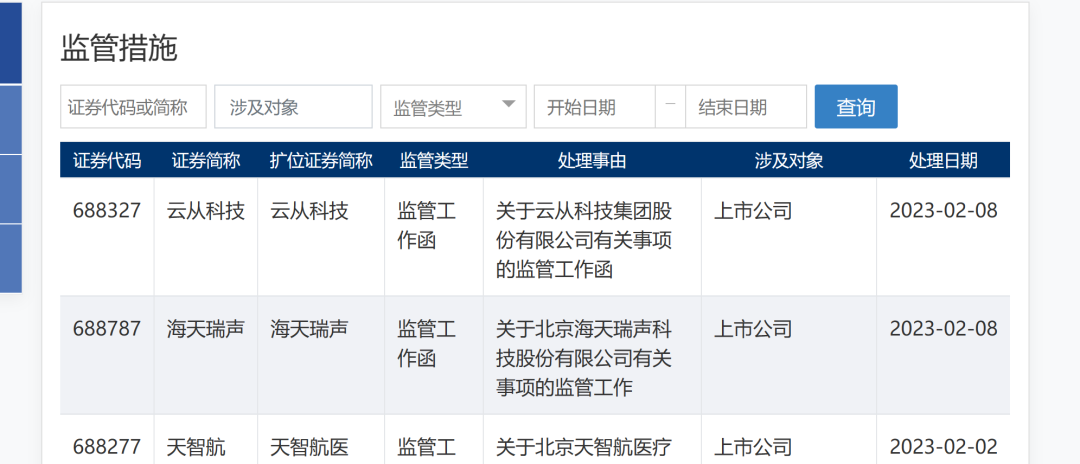The image size is (1080, 464).
Task: Click date 2023-02-02 in 天智航 row
Action: [943, 447]
